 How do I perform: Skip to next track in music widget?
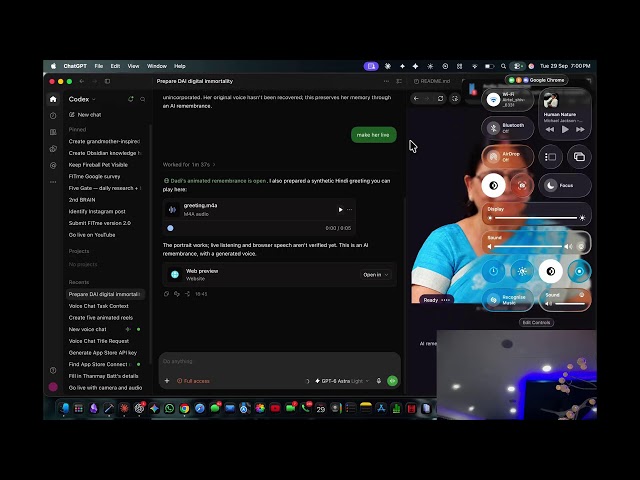pyautogui.click(x=580, y=129)
